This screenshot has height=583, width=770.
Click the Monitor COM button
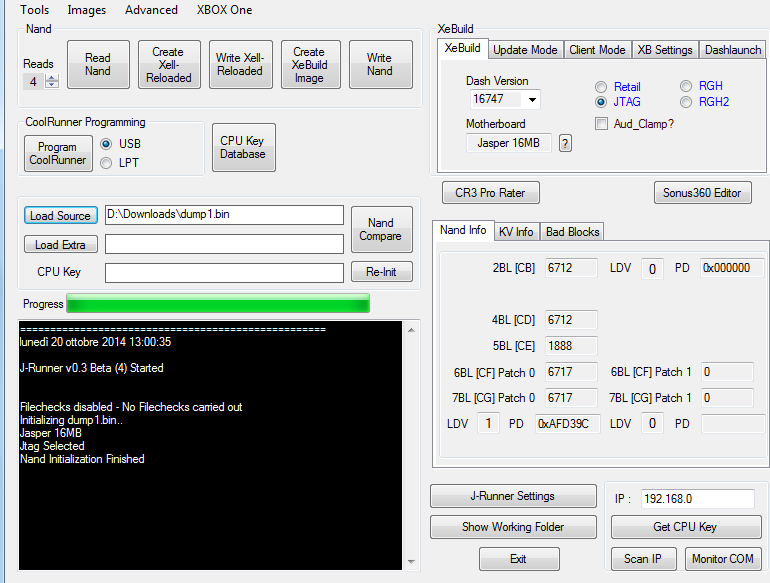(723, 559)
